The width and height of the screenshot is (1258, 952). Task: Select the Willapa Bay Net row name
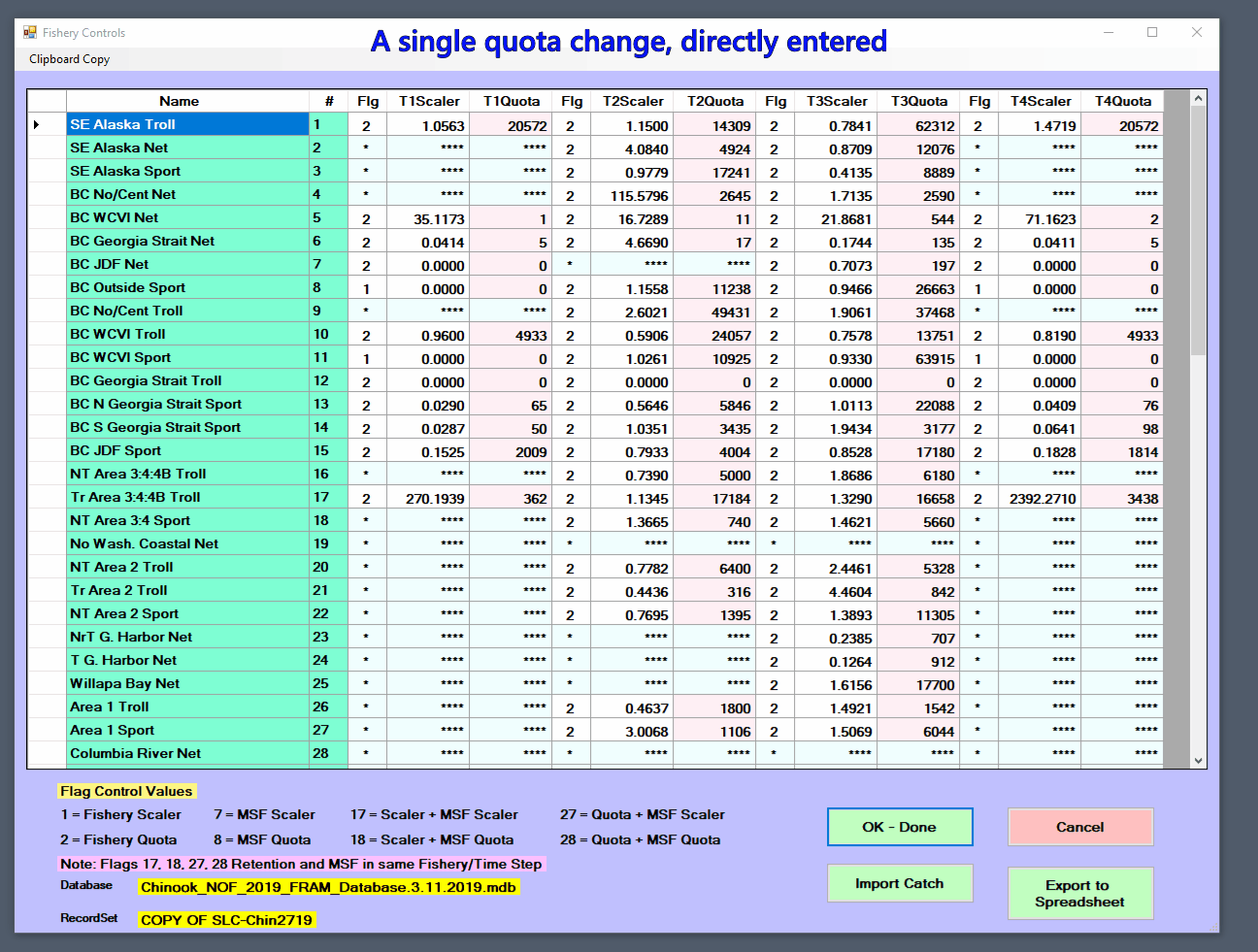click(x=187, y=683)
